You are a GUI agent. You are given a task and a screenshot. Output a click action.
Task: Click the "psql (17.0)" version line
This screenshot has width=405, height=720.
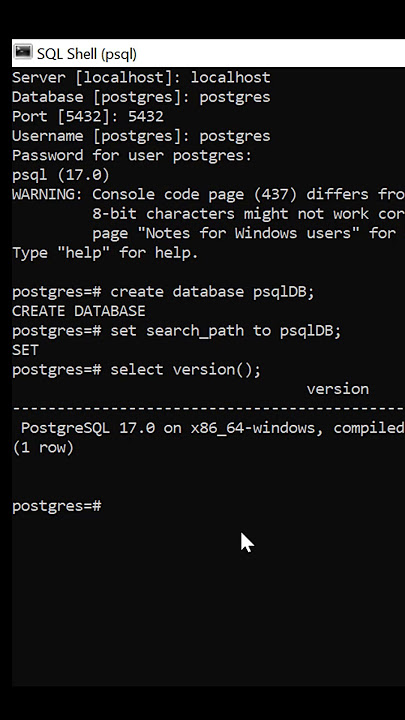(x=61, y=174)
